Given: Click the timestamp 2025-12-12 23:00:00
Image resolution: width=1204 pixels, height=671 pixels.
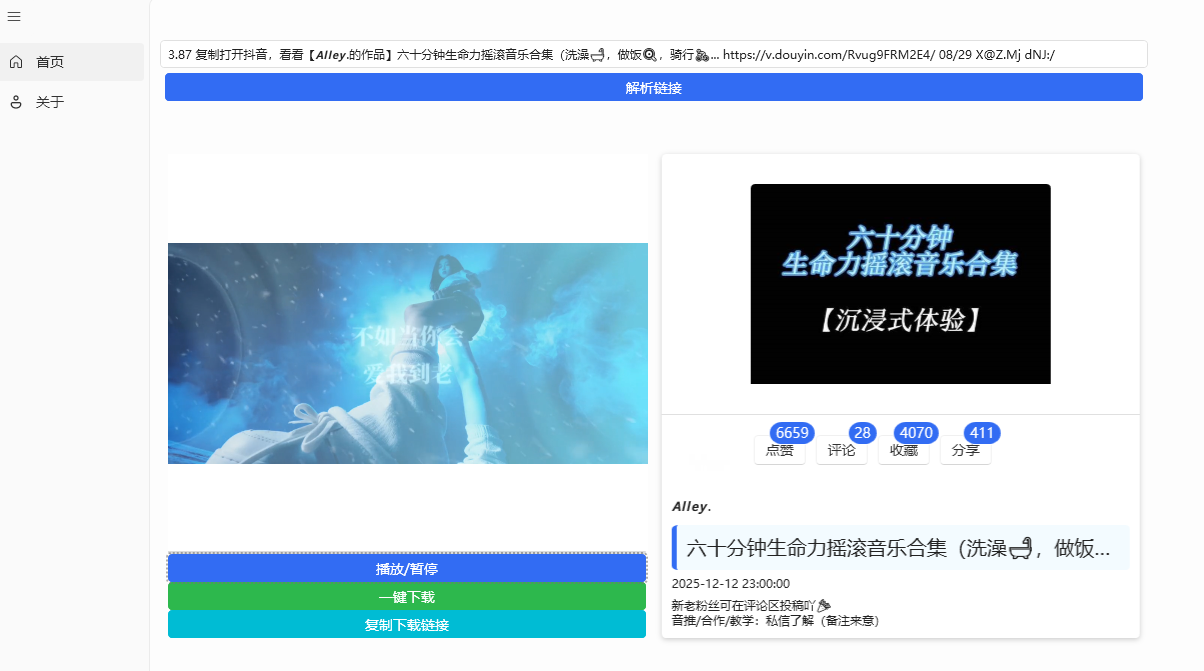Looking at the screenshot, I should pos(731,584).
